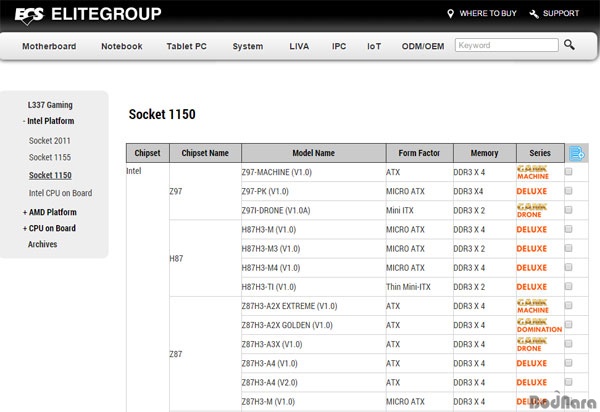Open the H87H3-M3 (V1.0) model link

[x=271, y=249]
